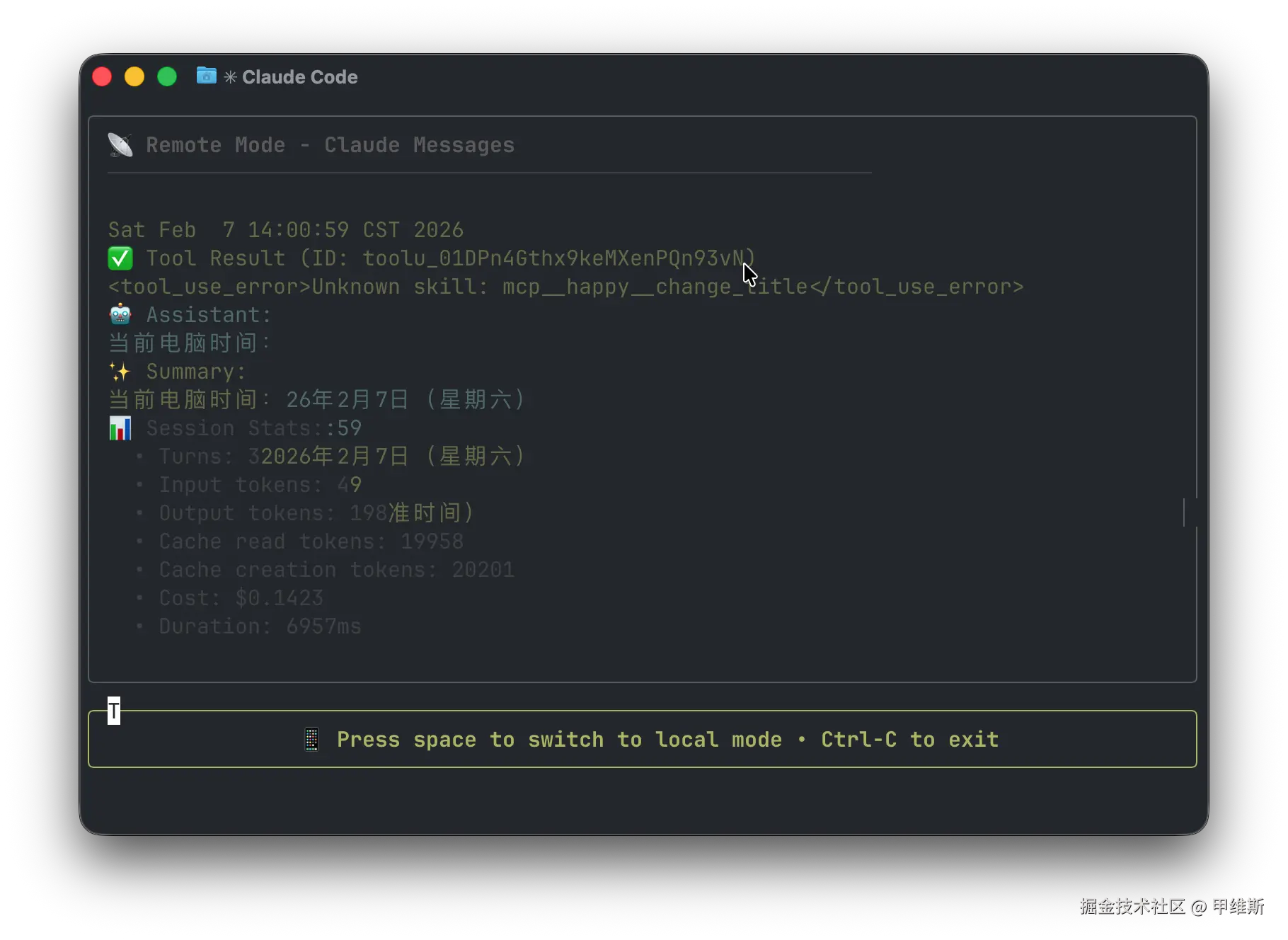Click the bar chart Session Stats icon
This screenshot has width=1288, height=940.
[120, 428]
